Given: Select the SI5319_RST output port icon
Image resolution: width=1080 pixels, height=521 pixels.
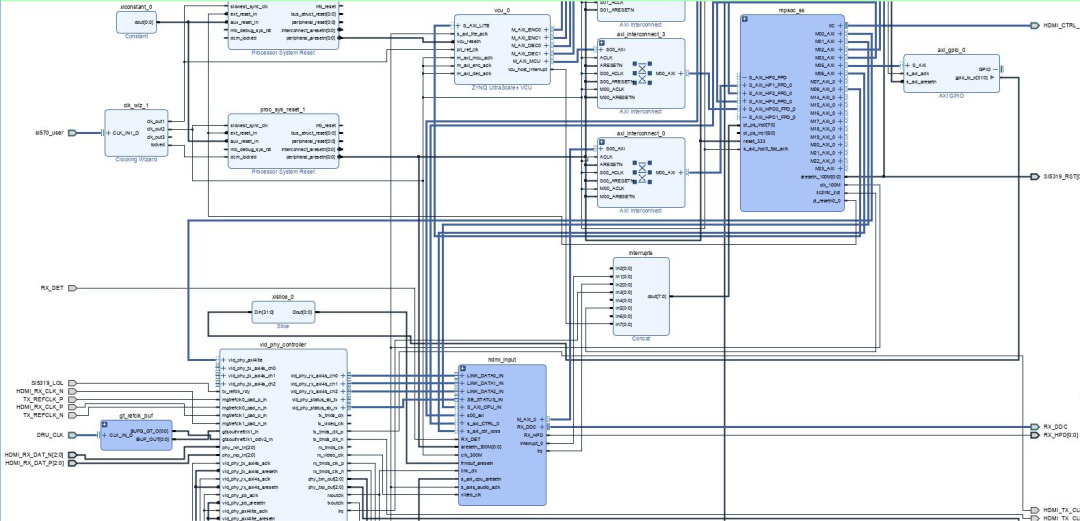Looking at the screenshot, I should [x=1035, y=176].
